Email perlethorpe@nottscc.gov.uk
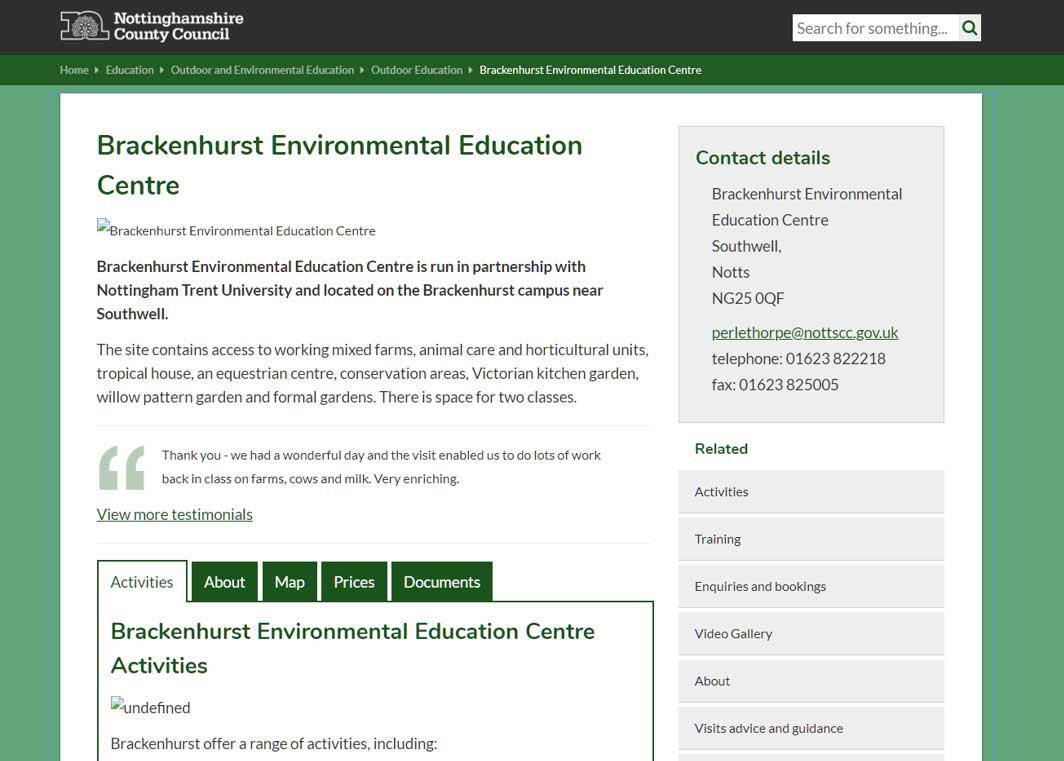The image size is (1064, 761). tap(805, 333)
